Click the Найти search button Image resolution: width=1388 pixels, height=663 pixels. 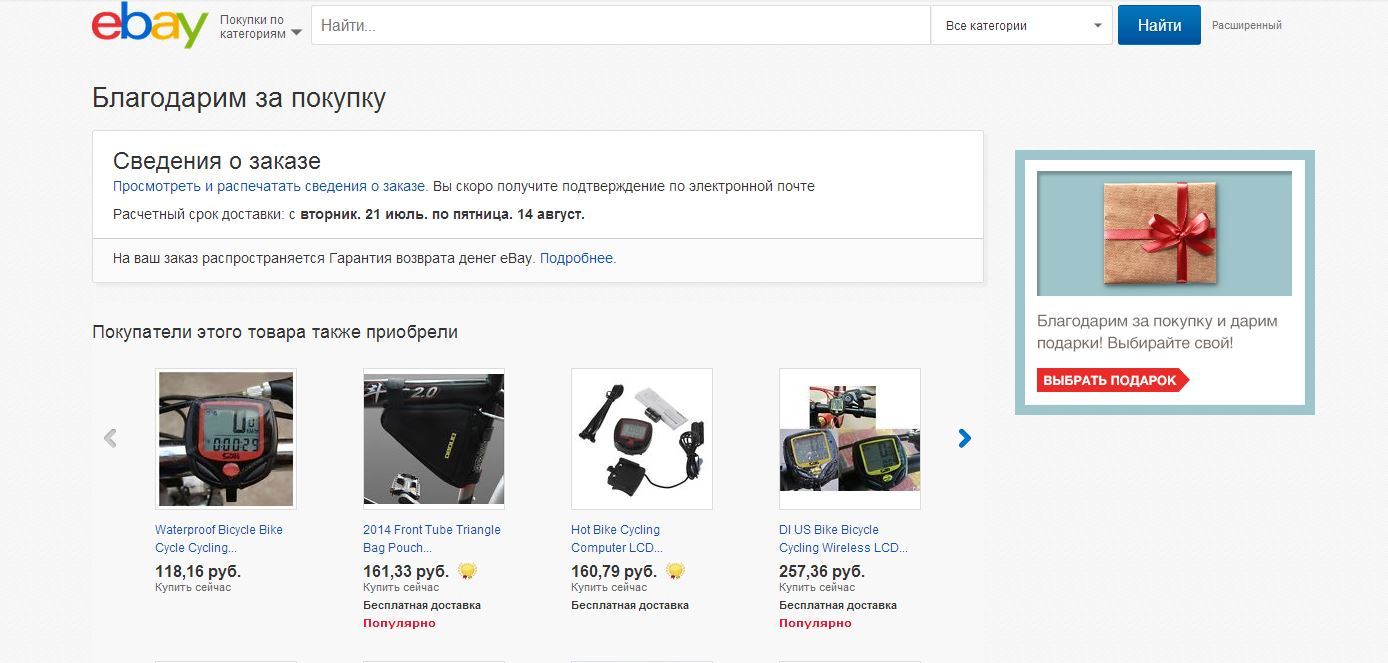pyautogui.click(x=1159, y=26)
